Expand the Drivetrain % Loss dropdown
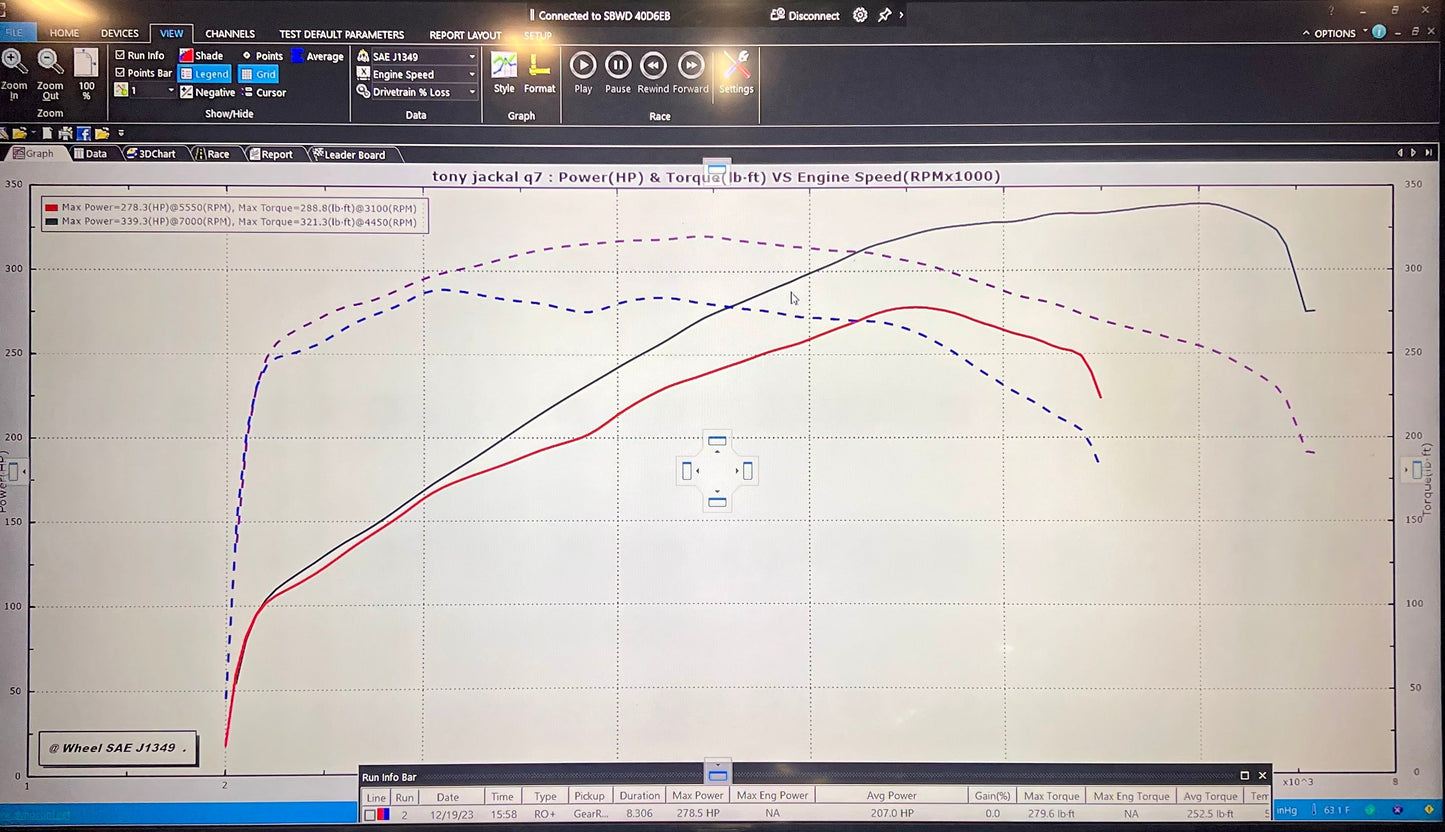The width and height of the screenshot is (1445, 832). [x=471, y=91]
